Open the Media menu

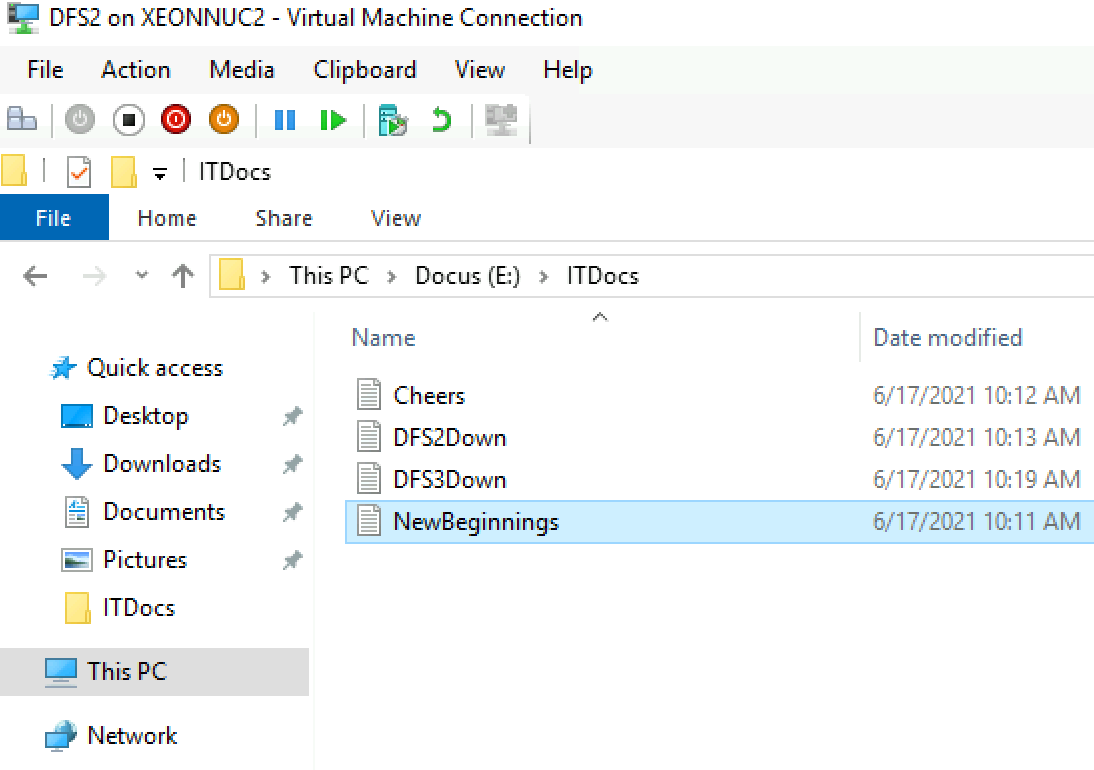[241, 70]
